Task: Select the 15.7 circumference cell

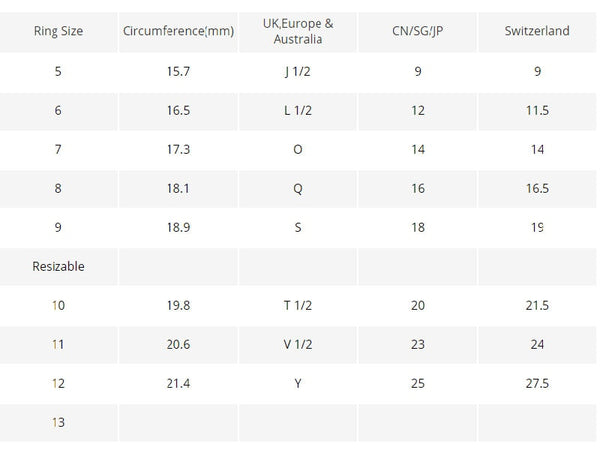Action: click(x=178, y=72)
